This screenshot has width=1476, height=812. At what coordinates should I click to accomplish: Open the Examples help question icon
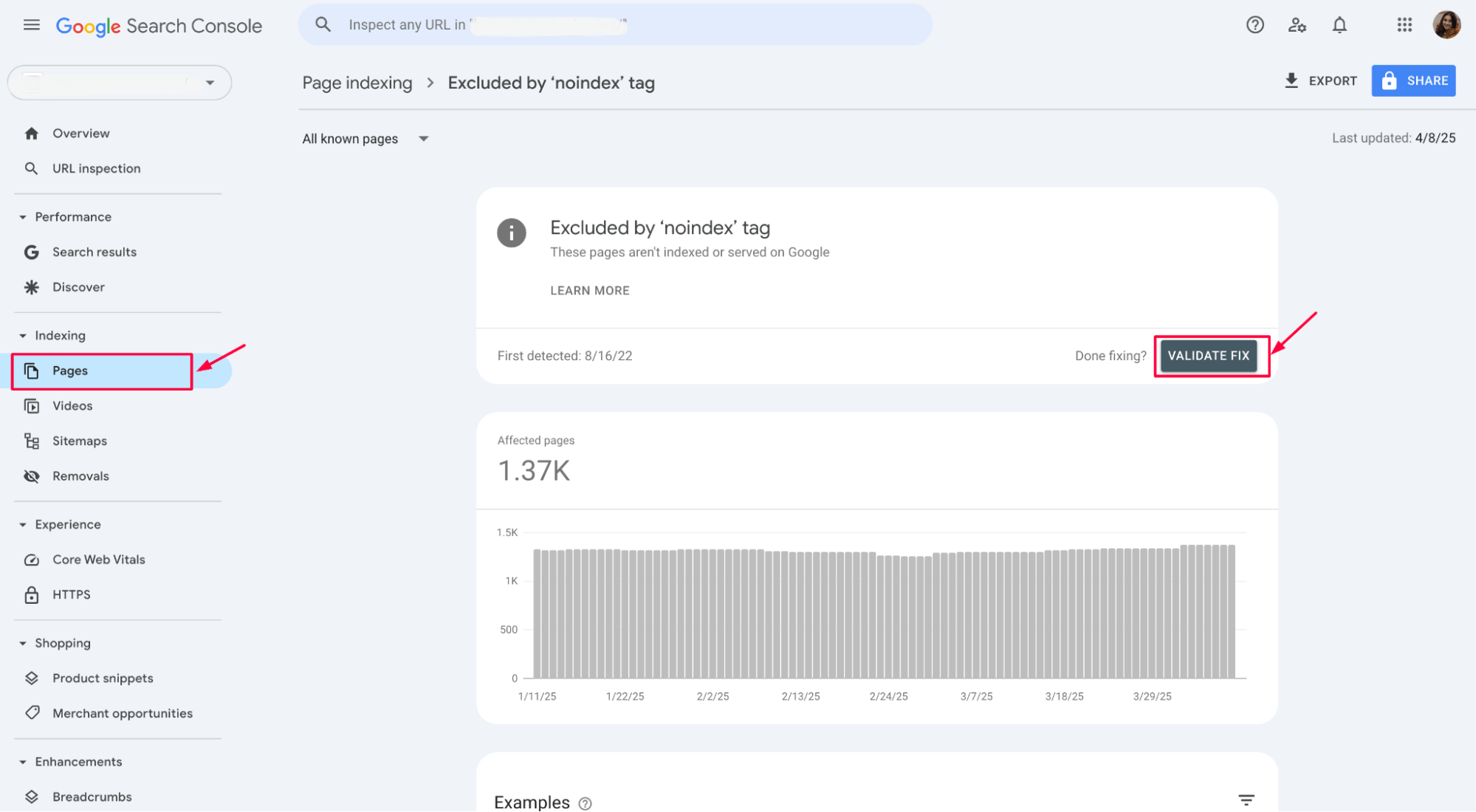coord(585,804)
